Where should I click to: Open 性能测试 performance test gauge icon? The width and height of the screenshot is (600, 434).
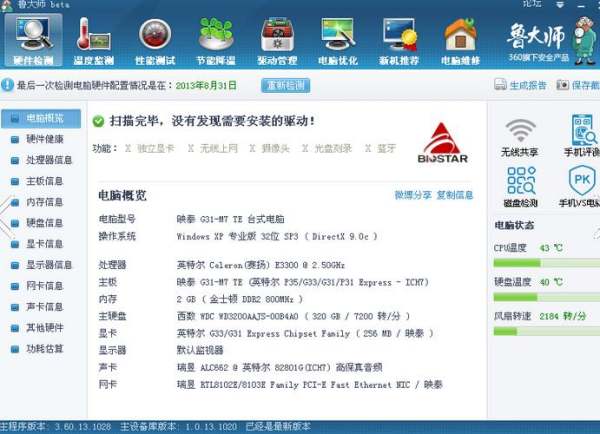coord(155,40)
